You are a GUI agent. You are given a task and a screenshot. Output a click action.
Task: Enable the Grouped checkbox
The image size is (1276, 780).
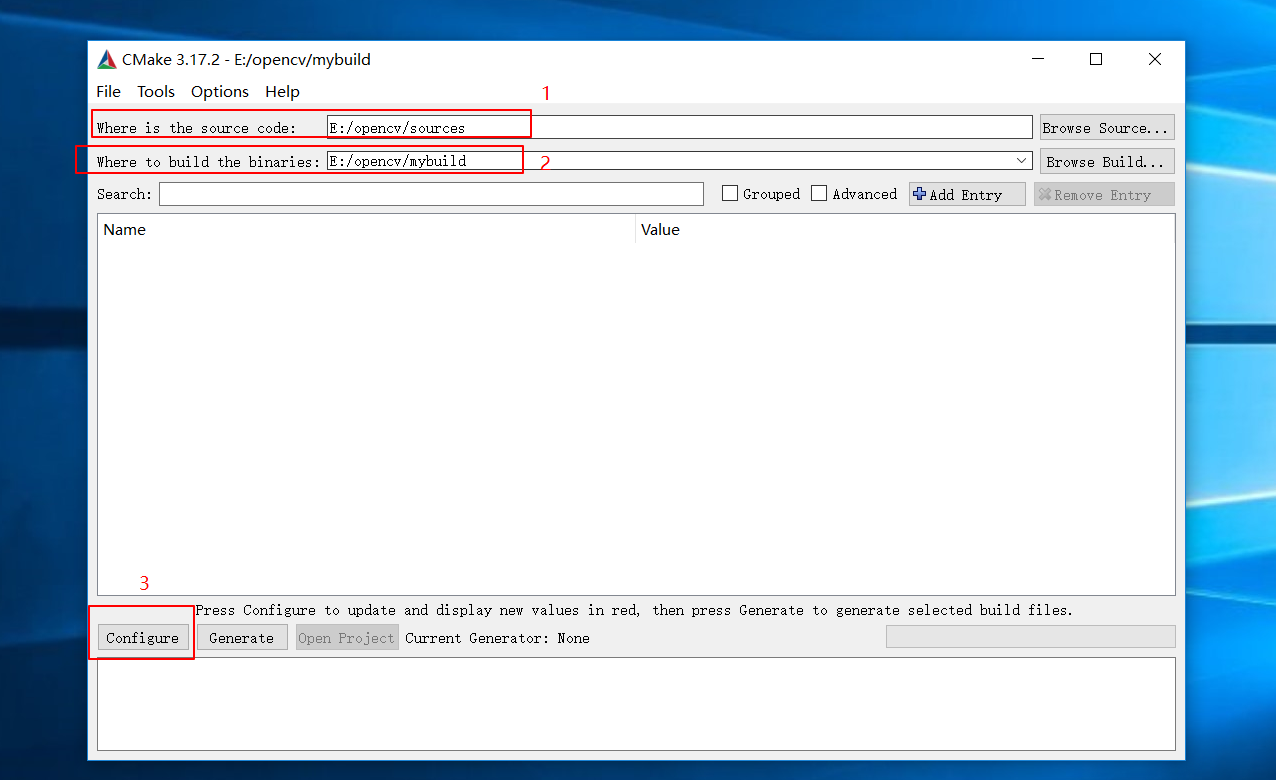point(730,194)
